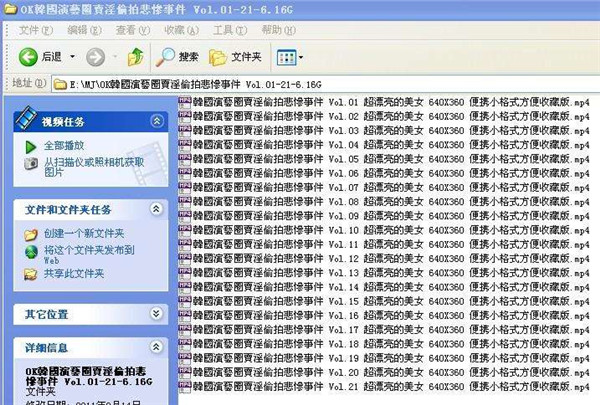This screenshot has height=405, width=600.
Task: Toggle the Folders (文件夹) pane
Action: pyautogui.click(x=235, y=57)
